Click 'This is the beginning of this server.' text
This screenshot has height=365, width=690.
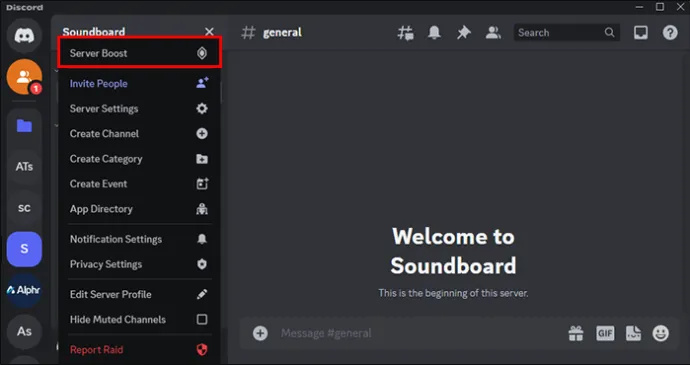click(453, 293)
